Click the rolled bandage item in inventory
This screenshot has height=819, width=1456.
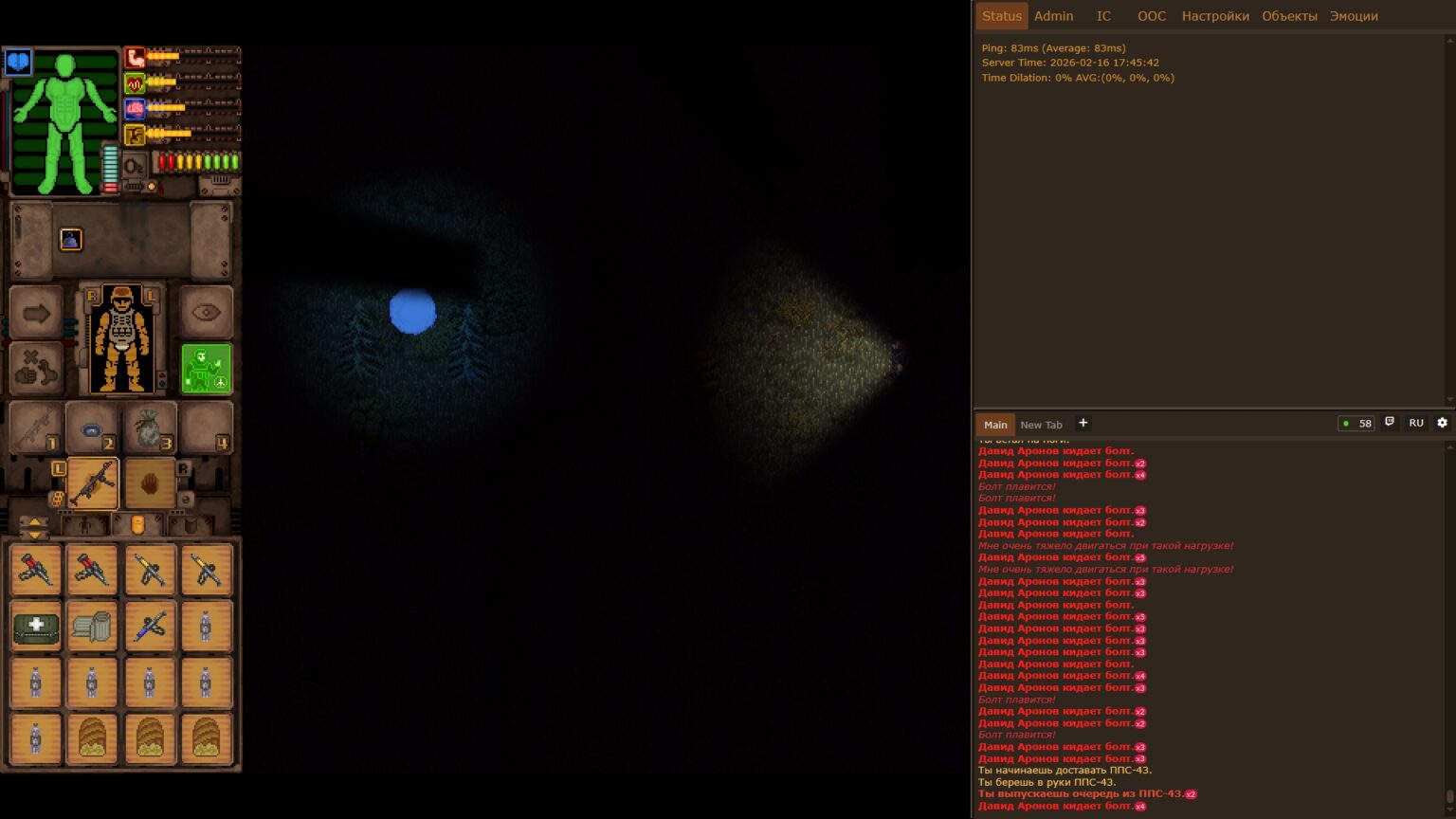click(93, 627)
